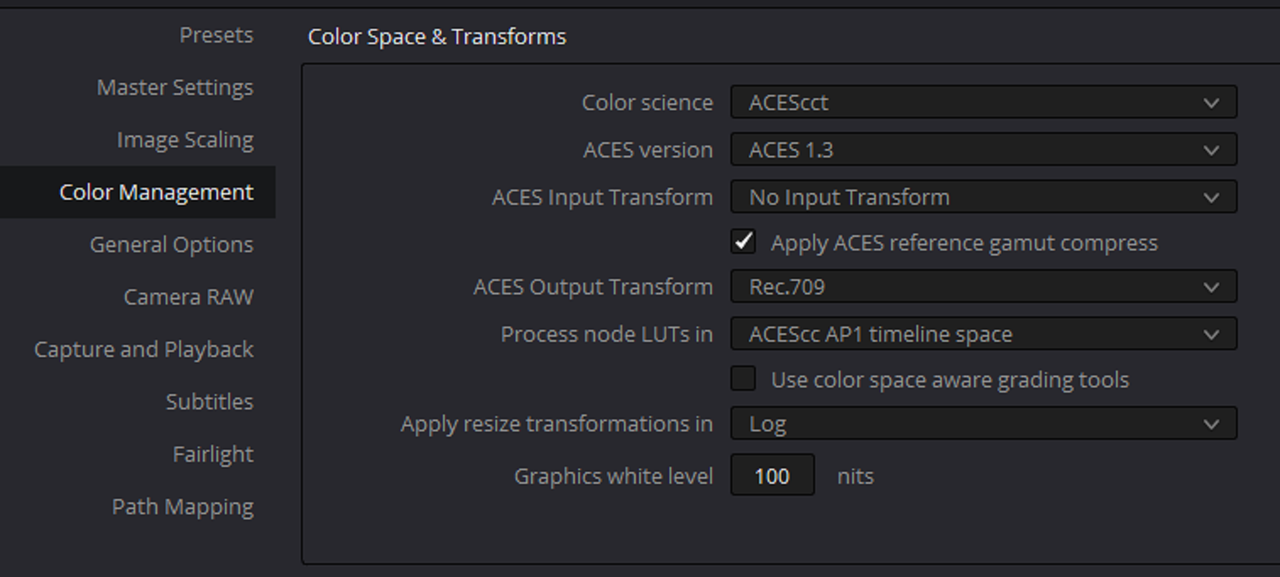The image size is (1280, 577).
Task: Expand Process node LUTs in dropdown
Action: (984, 334)
